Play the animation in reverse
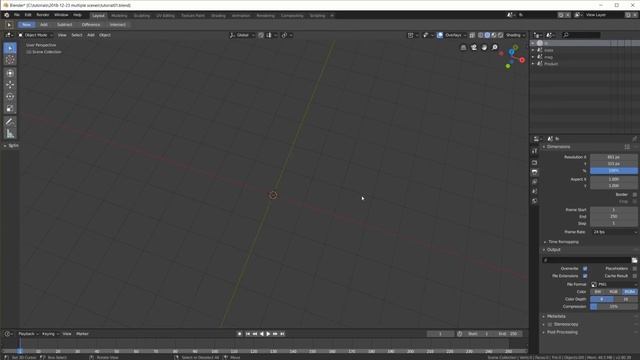640x360 pixels. click(262, 334)
